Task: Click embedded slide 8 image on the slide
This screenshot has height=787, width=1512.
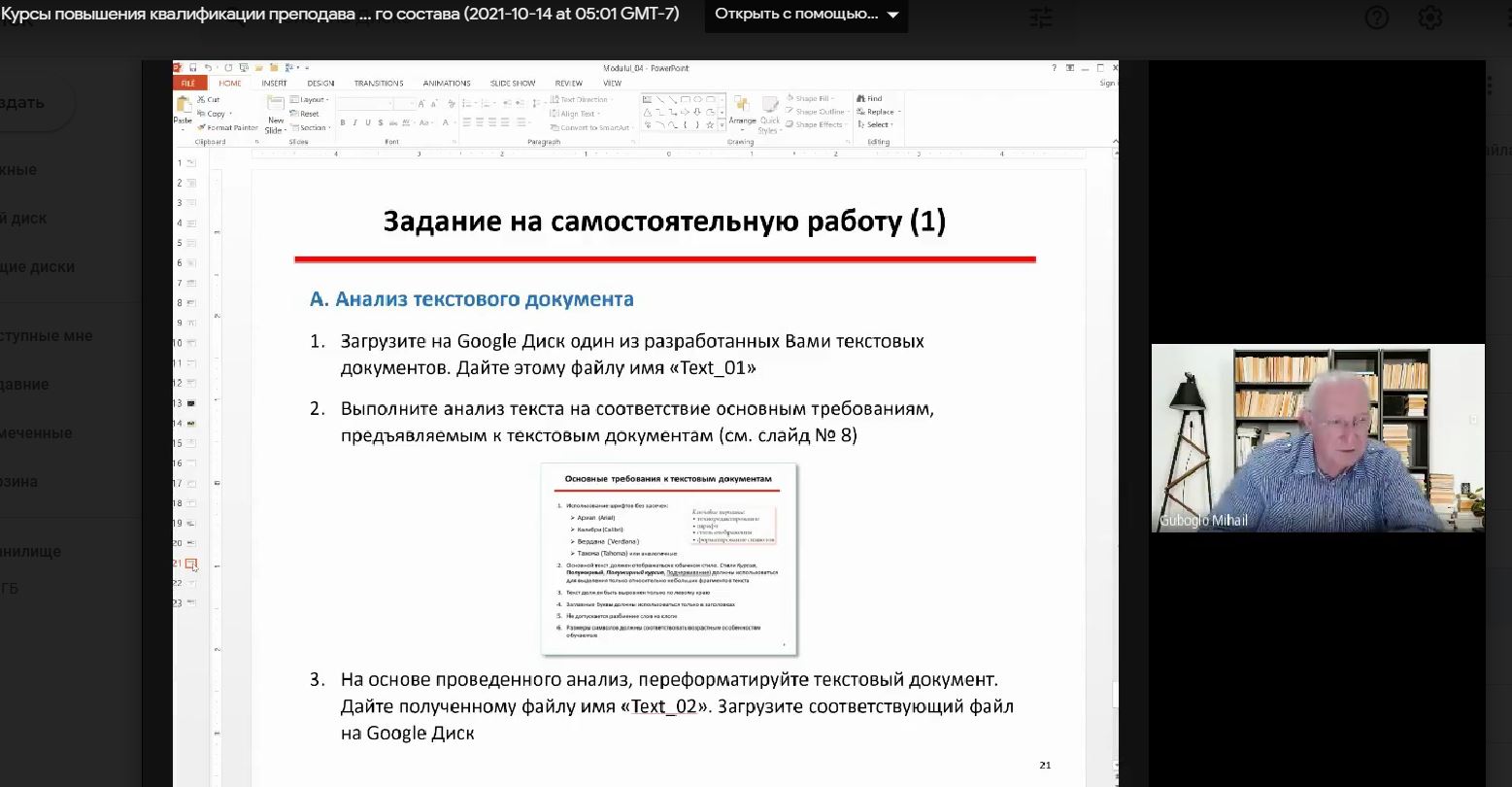Action: coord(669,559)
